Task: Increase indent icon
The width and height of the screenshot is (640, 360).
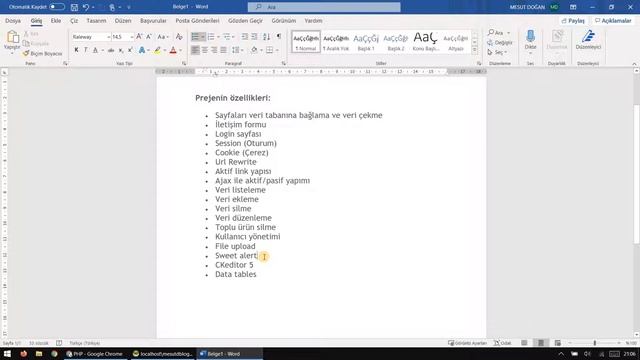Action: (254, 37)
